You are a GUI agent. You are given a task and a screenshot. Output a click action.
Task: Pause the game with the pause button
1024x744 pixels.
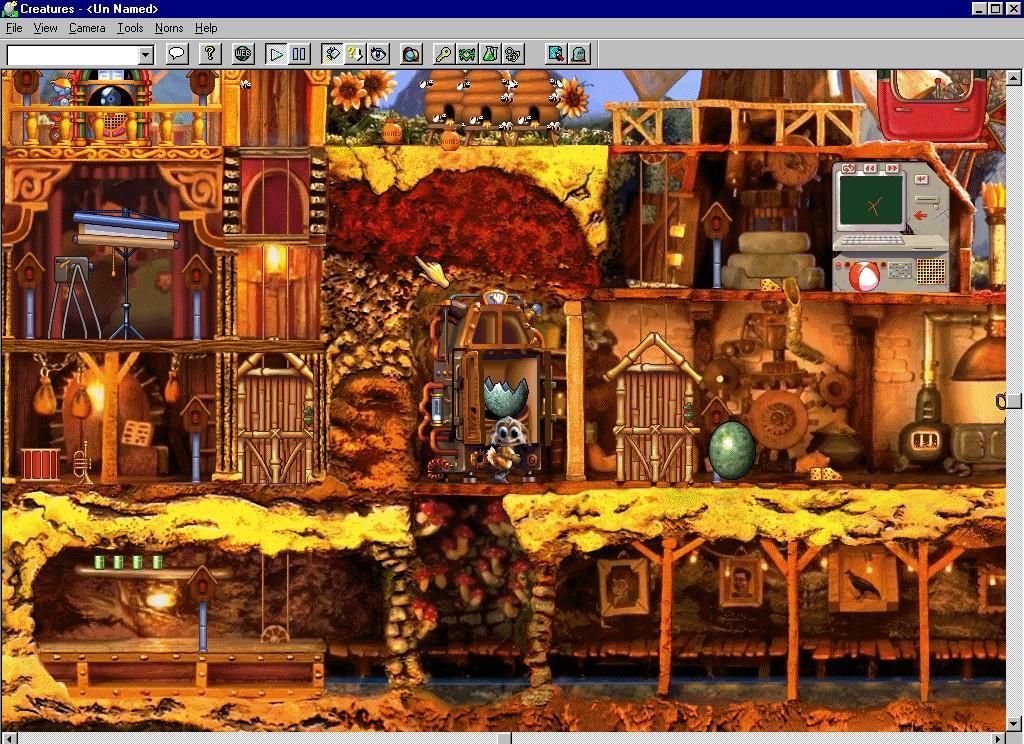point(299,54)
